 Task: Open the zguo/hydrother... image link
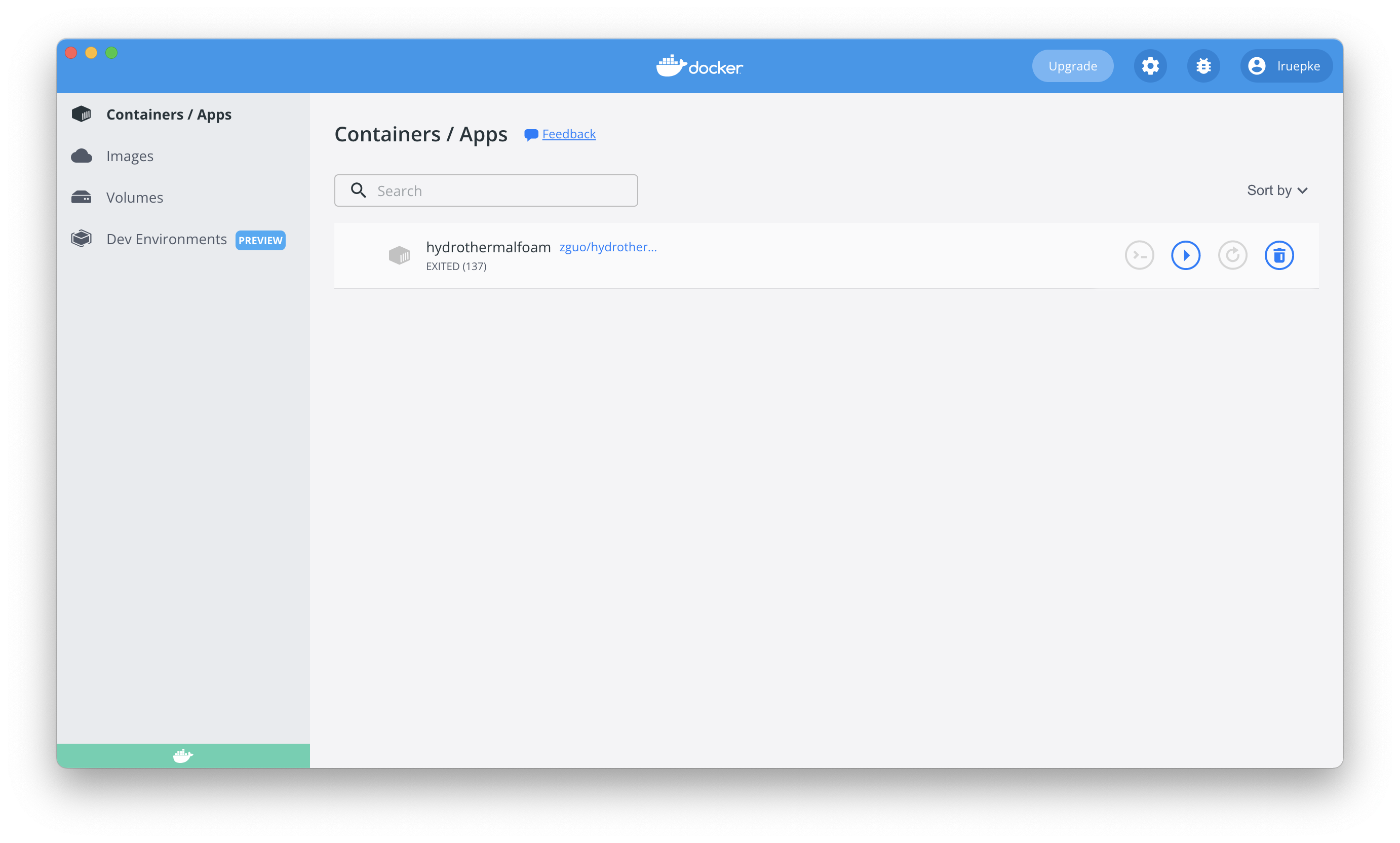click(x=608, y=247)
